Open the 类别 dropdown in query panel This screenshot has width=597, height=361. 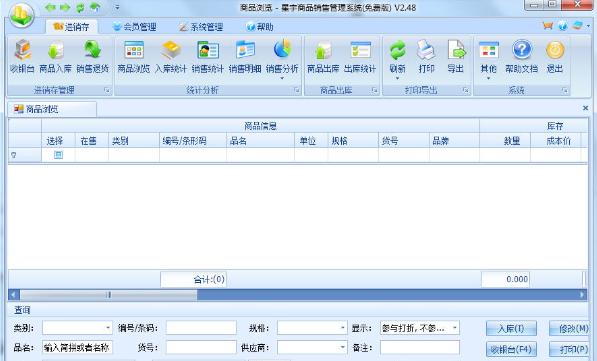click(108, 327)
